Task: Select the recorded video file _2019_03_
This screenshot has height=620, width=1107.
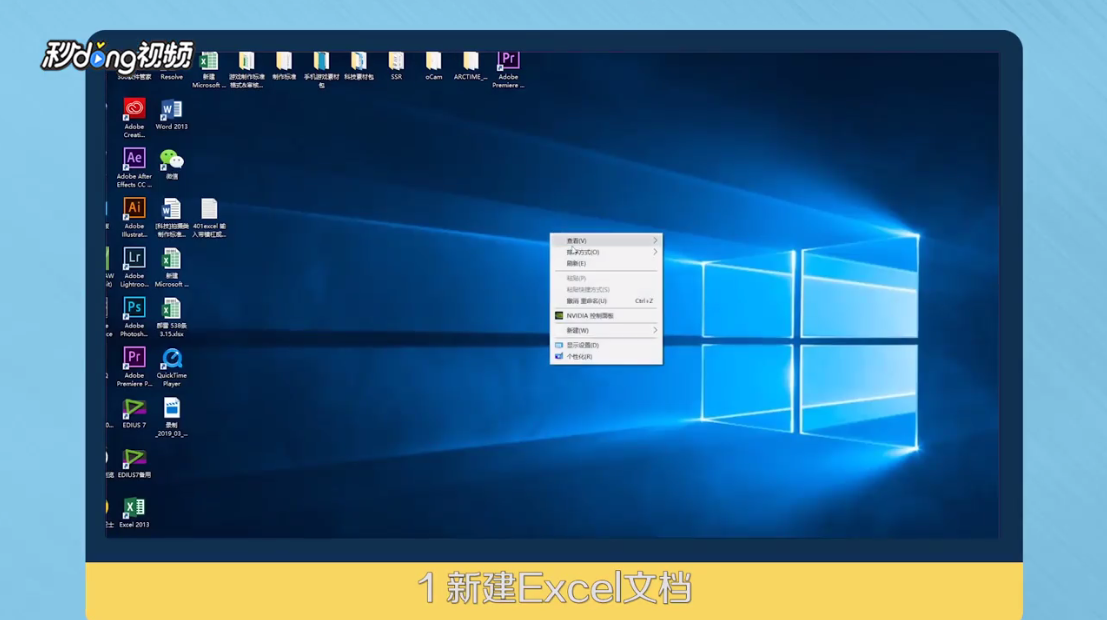Action: 172,416
